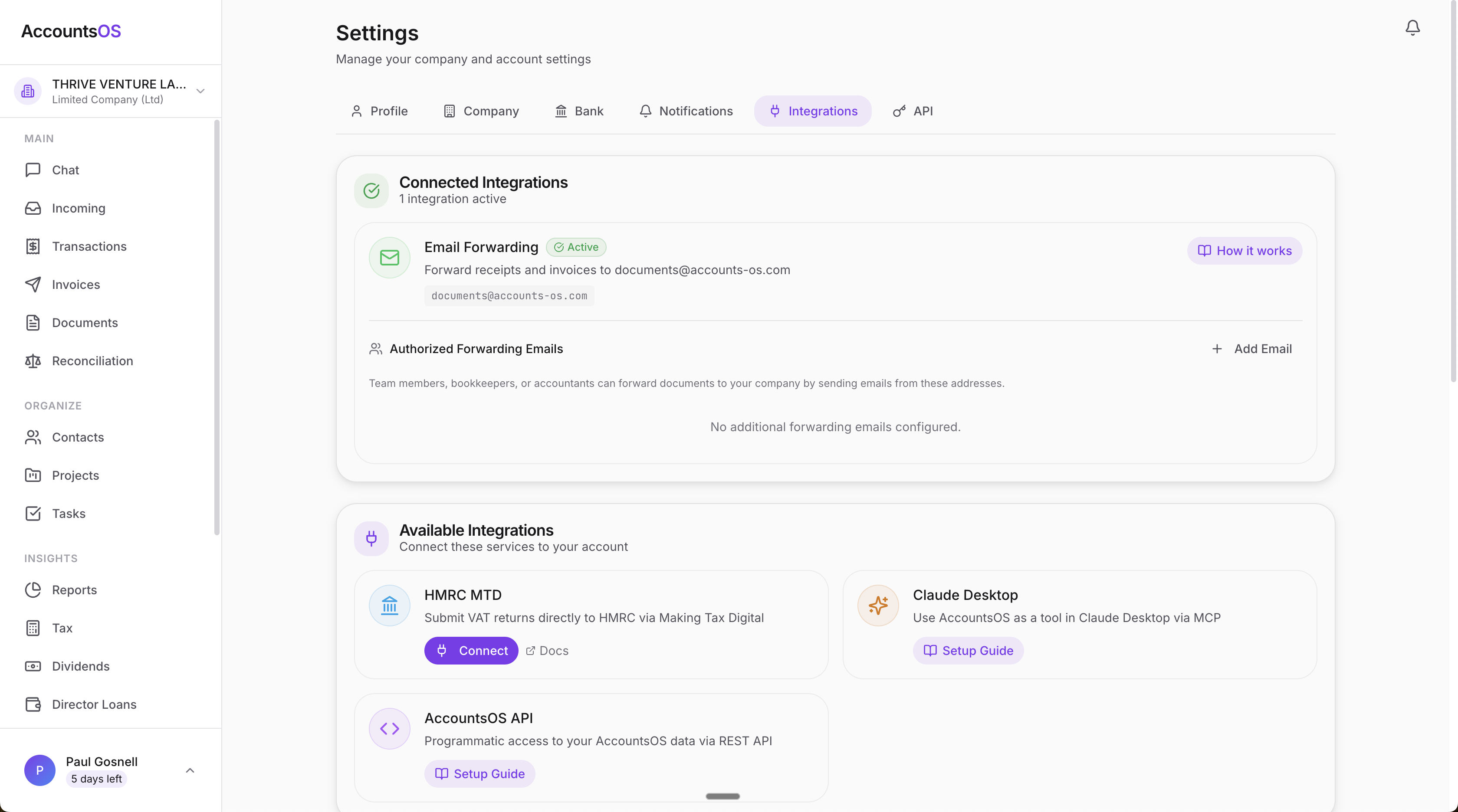Click the Invoices paper-plane icon
The image size is (1458, 812).
click(33, 285)
